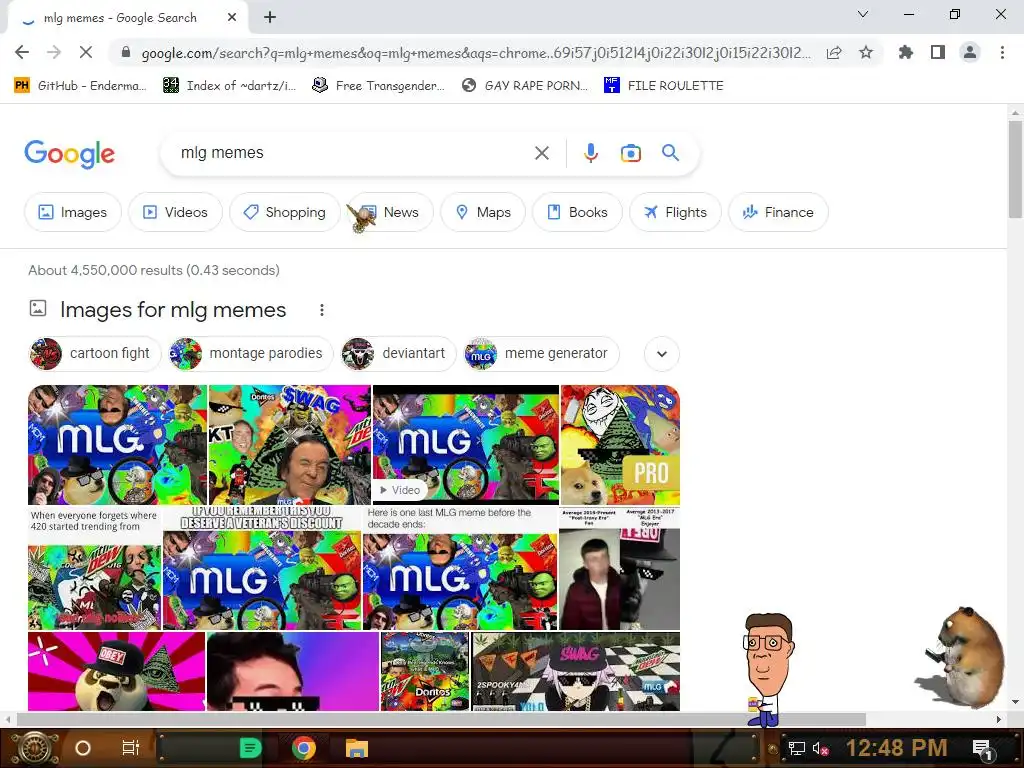Filter results by Videos

click(x=176, y=212)
